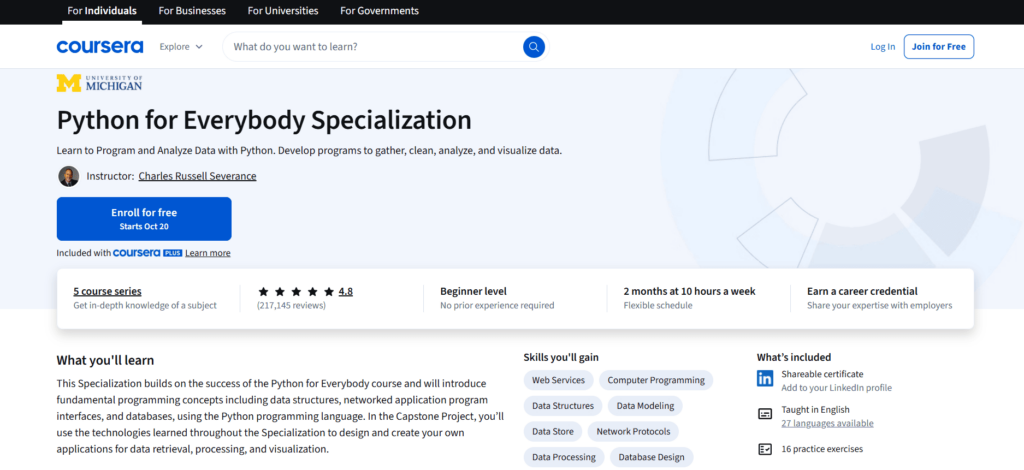This screenshot has height=470, width=1024.
Task: Click the Taught in English language icon
Action: pyautogui.click(x=765, y=414)
